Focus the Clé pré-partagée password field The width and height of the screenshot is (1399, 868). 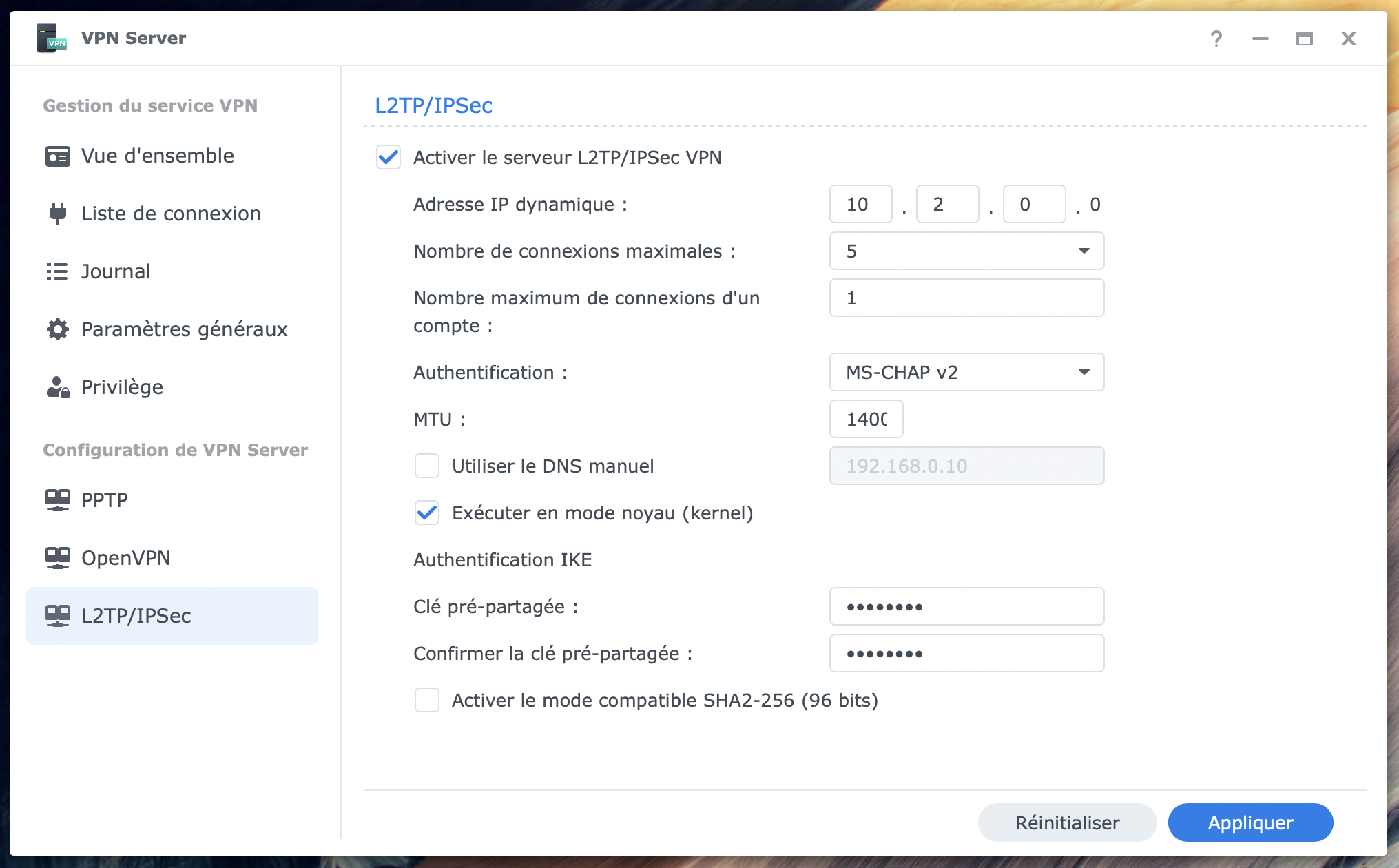[966, 606]
